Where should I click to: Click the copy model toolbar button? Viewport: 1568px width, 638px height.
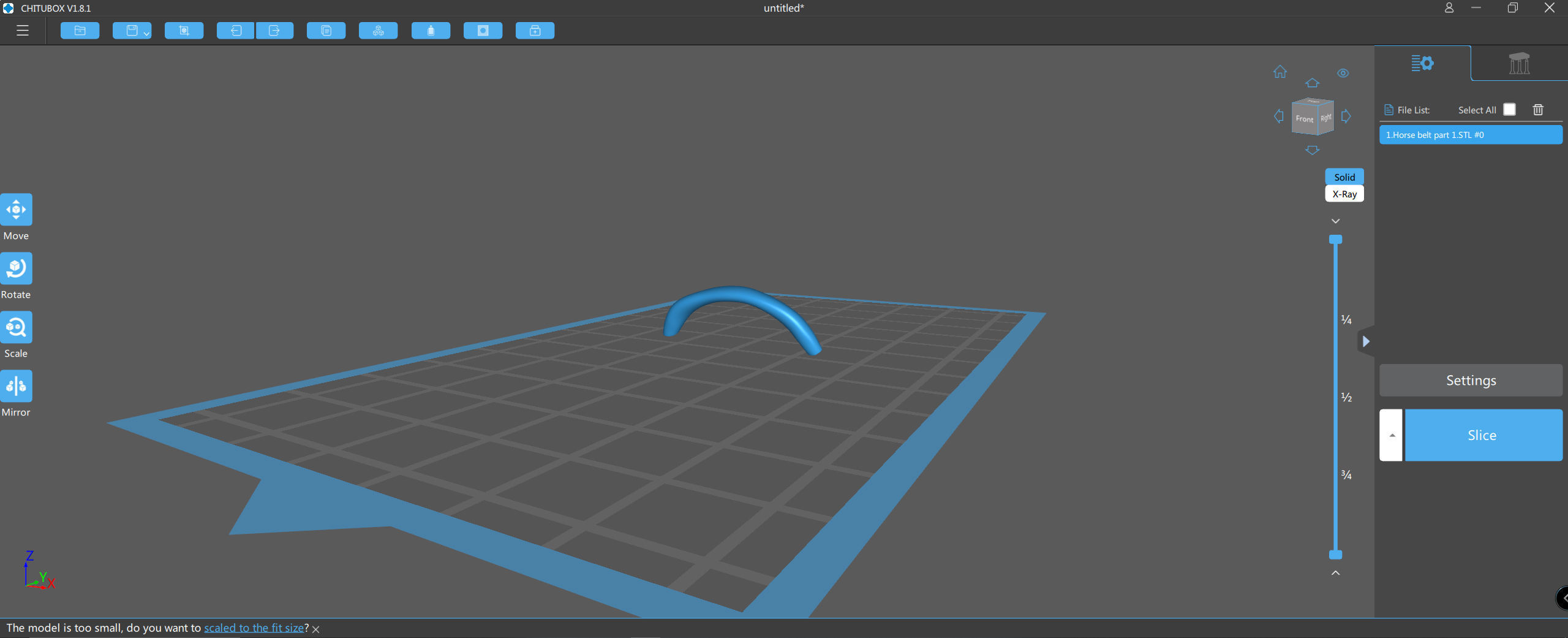(x=326, y=31)
